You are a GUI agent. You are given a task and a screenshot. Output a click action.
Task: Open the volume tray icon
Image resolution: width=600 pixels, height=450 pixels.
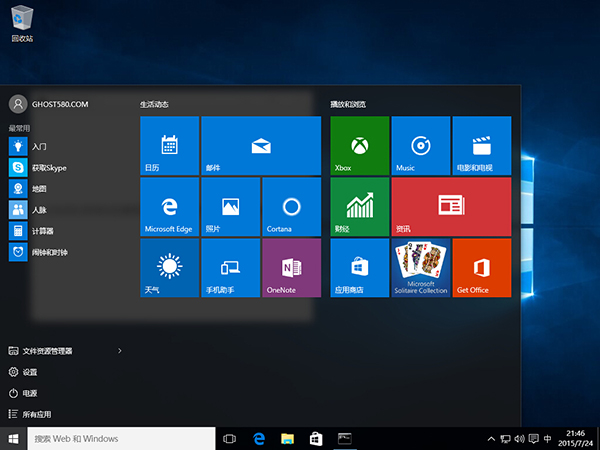(x=519, y=439)
